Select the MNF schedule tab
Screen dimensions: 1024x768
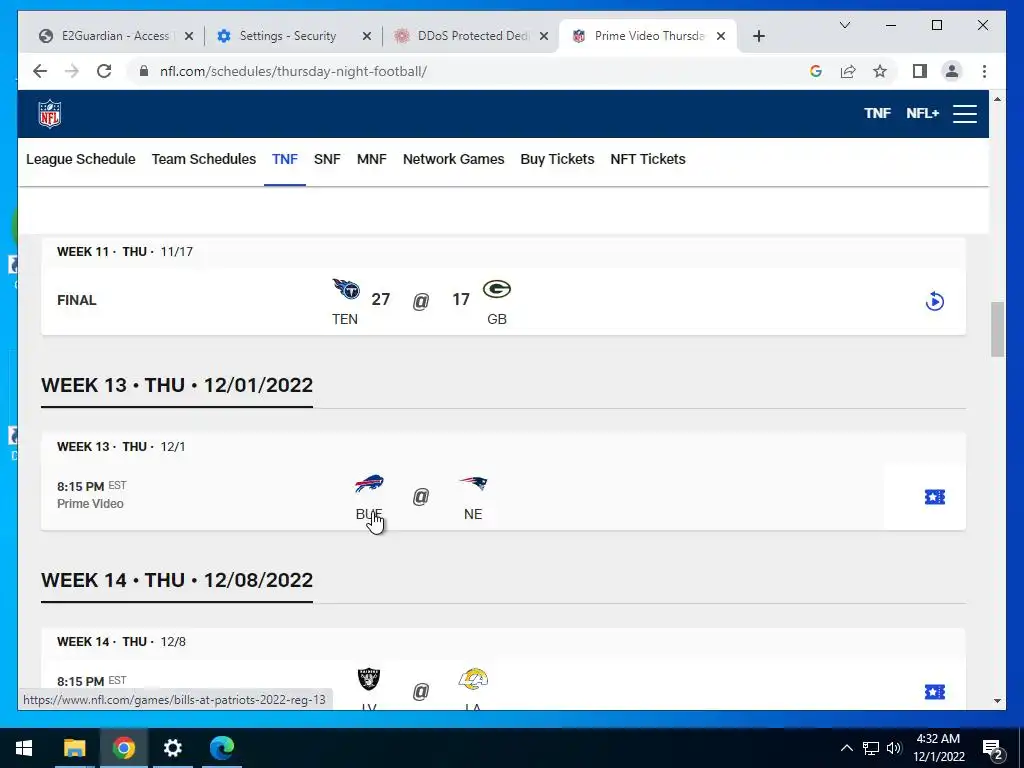pyautogui.click(x=372, y=159)
